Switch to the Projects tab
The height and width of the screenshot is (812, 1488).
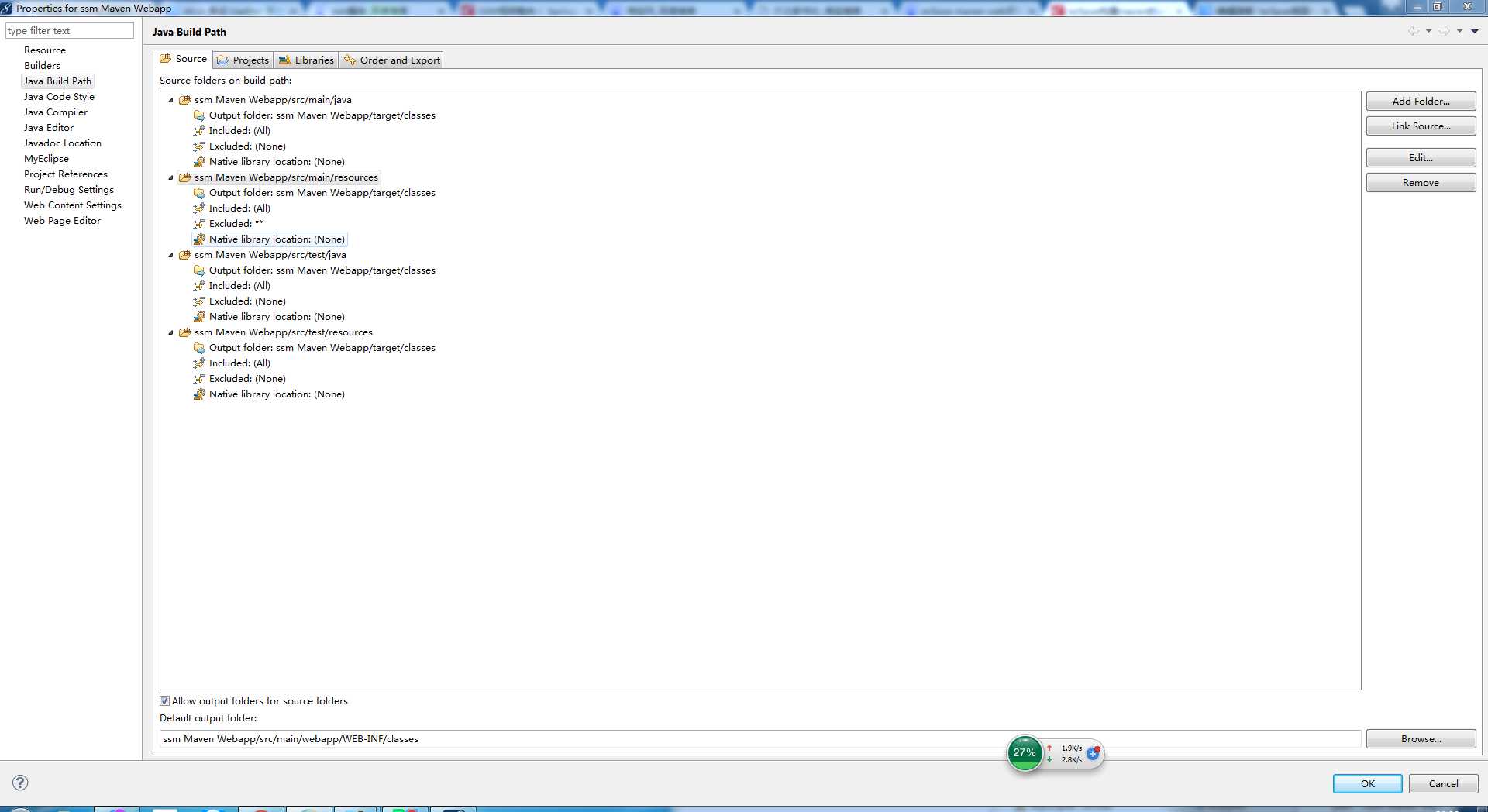tap(243, 60)
